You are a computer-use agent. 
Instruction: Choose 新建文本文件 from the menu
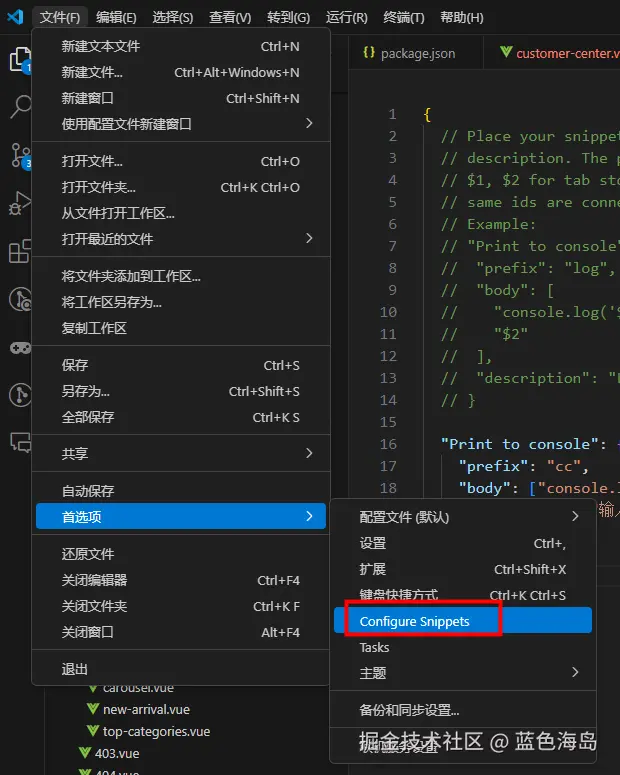[x=181, y=46]
